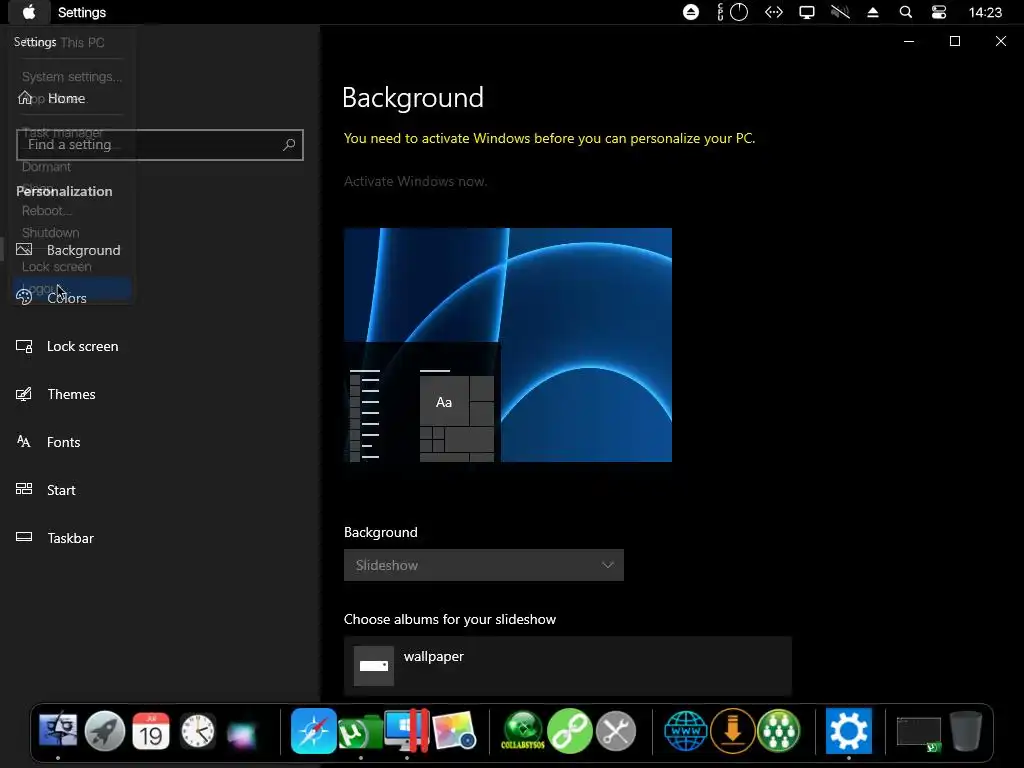Click the Settings menu bar title
The height and width of the screenshot is (768, 1024).
[x=82, y=12]
